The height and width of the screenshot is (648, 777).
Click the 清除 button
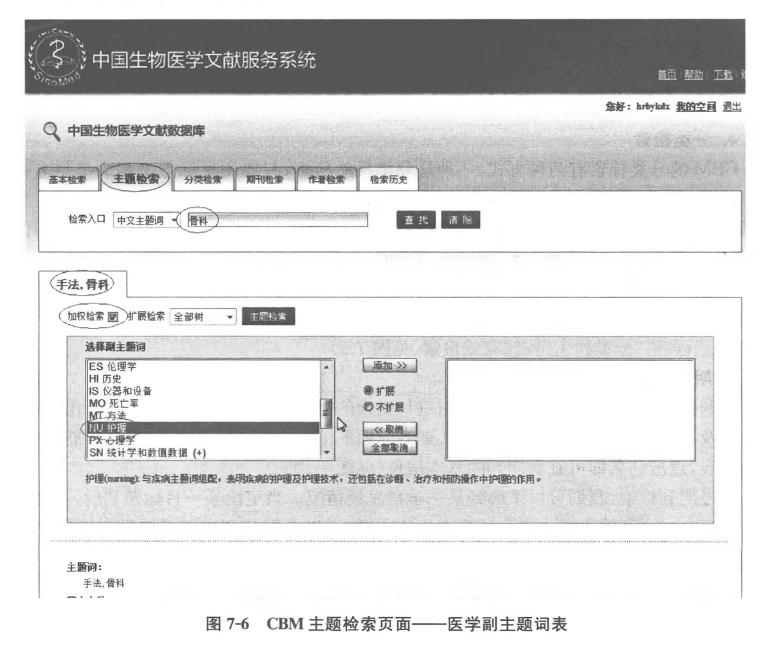coord(460,220)
